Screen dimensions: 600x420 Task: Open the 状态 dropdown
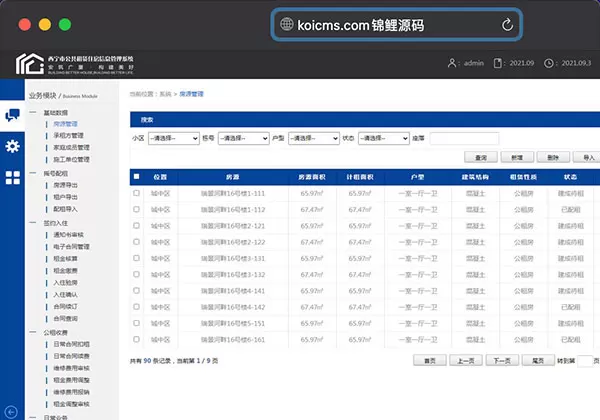[x=384, y=138]
